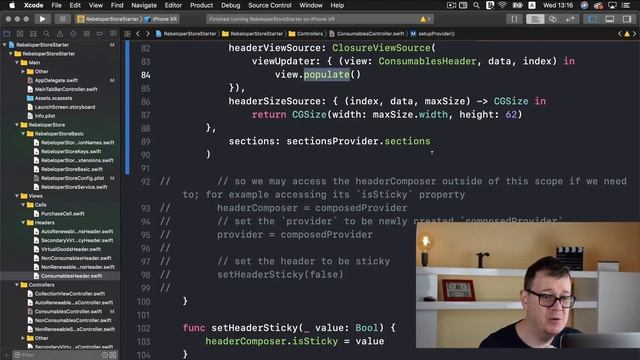This screenshot has width=640, height=360.
Task: Show the Breakpoint navigator
Action: click(100, 34)
